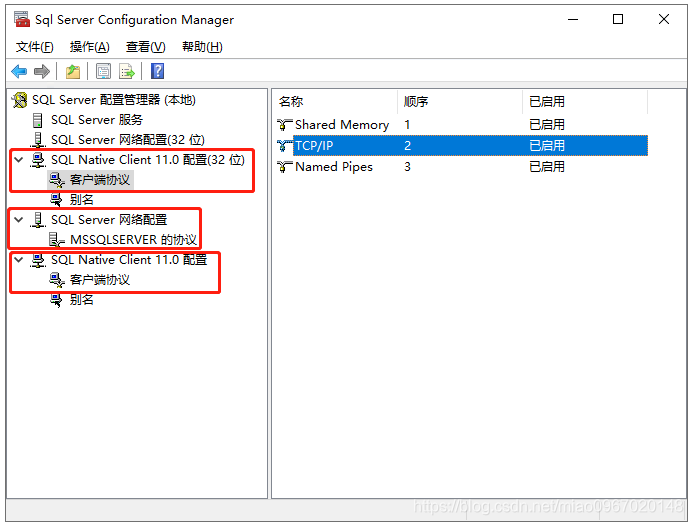Minimize the Configuration Manager window

coord(573,19)
